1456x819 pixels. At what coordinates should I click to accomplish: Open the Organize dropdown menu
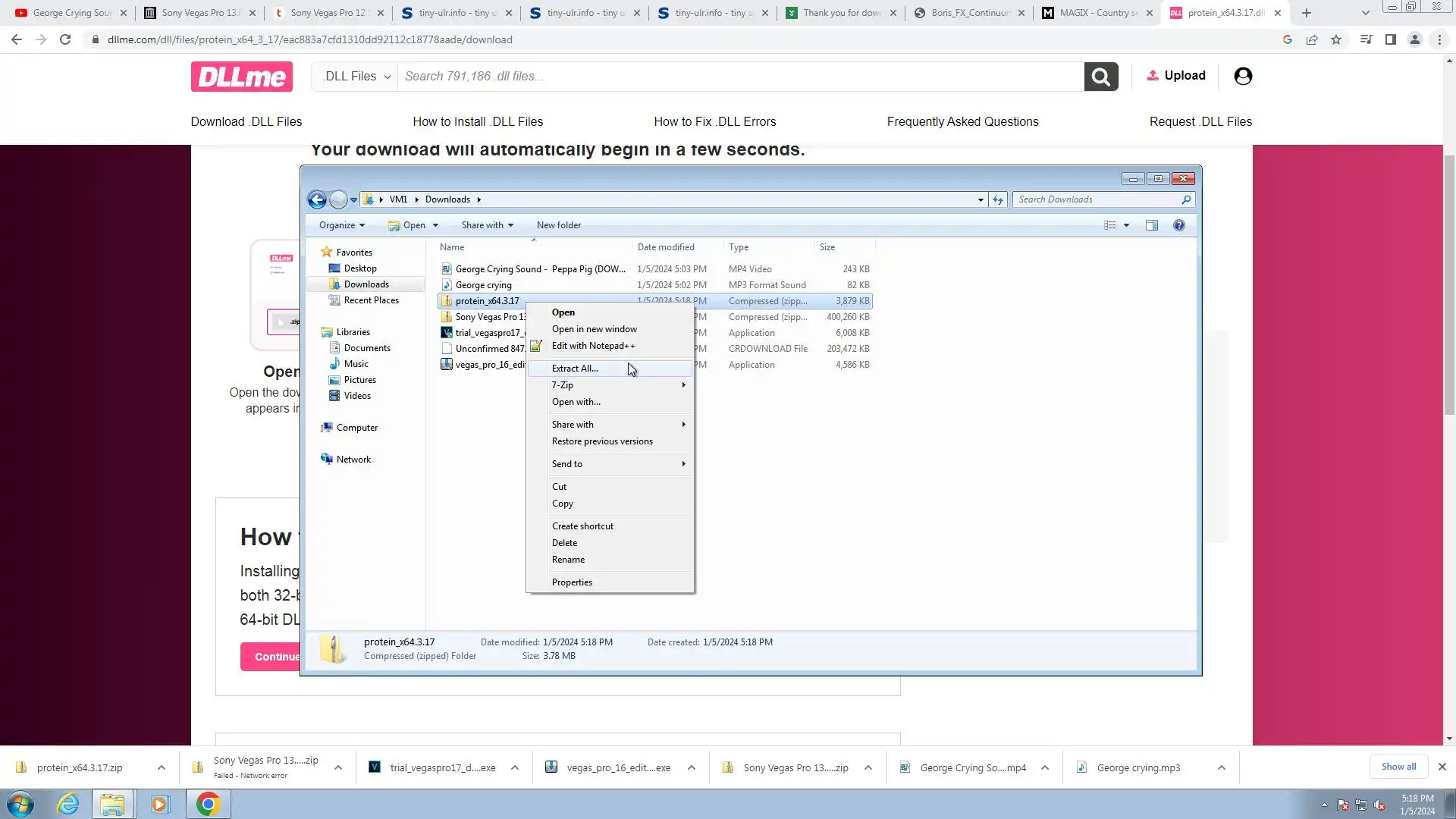point(341,225)
